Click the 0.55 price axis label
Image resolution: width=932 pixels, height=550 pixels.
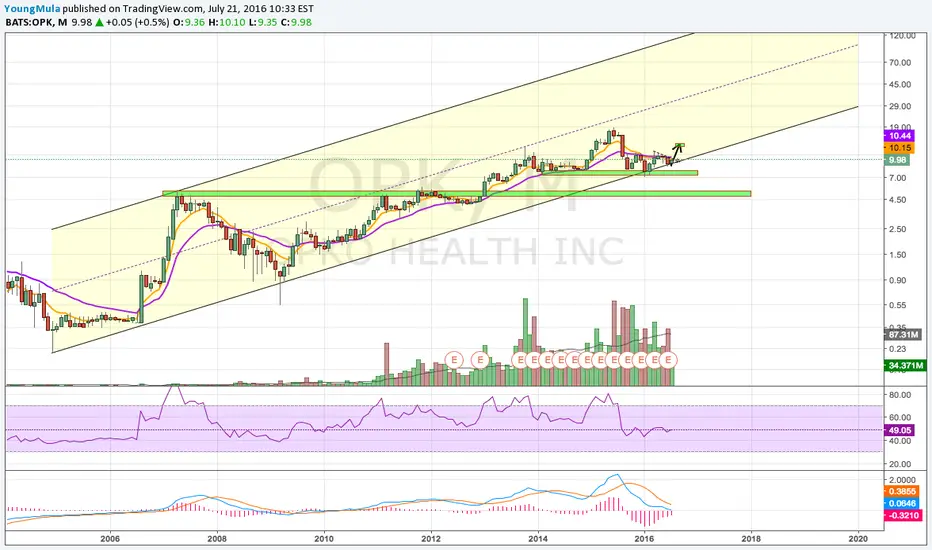point(898,305)
